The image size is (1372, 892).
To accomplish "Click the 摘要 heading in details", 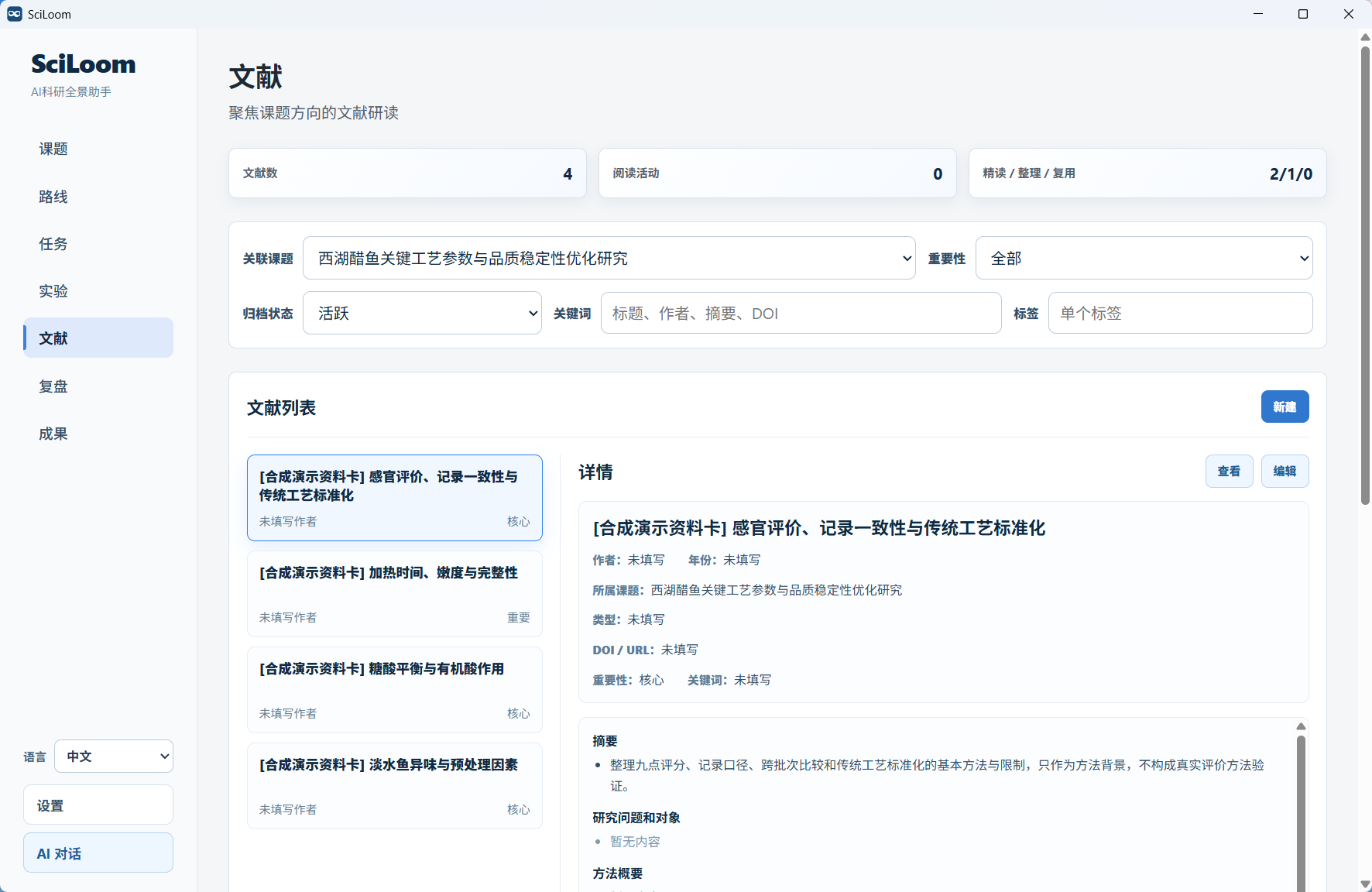I will click(x=605, y=741).
